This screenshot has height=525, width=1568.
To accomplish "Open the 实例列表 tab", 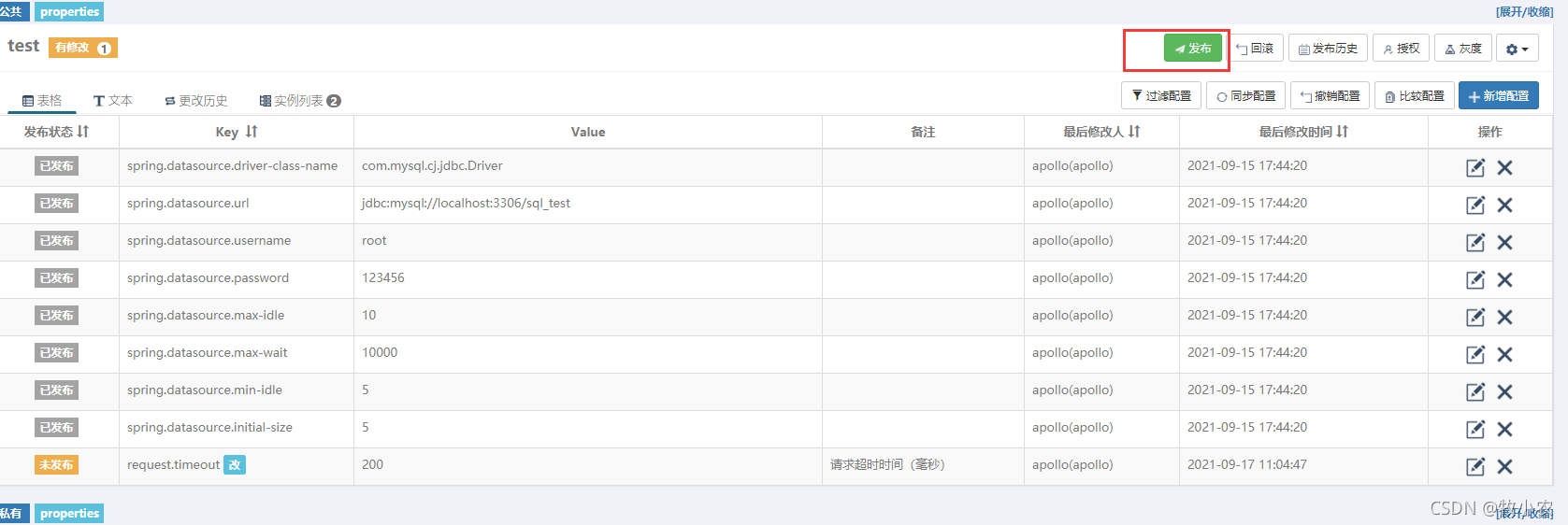I will [x=300, y=101].
